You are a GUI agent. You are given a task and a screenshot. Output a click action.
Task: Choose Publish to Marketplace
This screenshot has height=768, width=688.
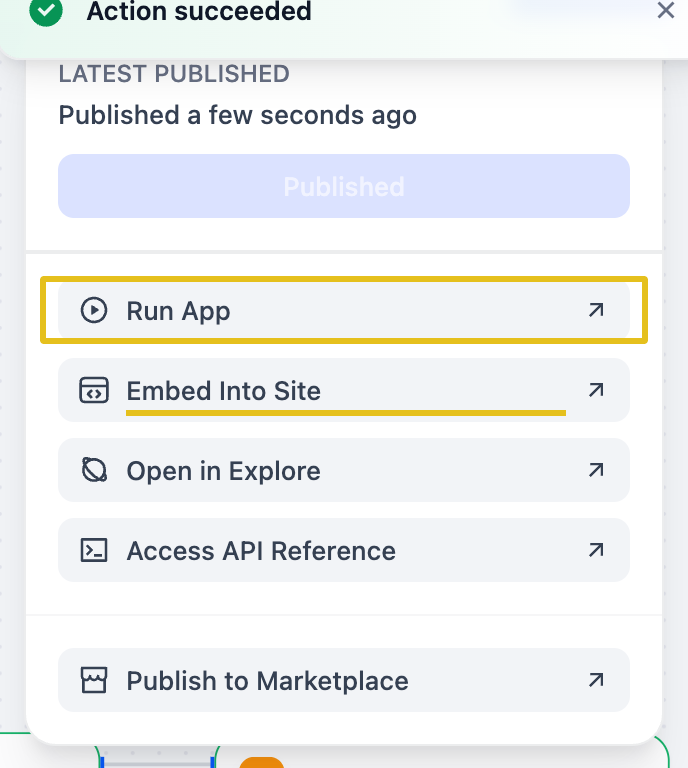[344, 680]
